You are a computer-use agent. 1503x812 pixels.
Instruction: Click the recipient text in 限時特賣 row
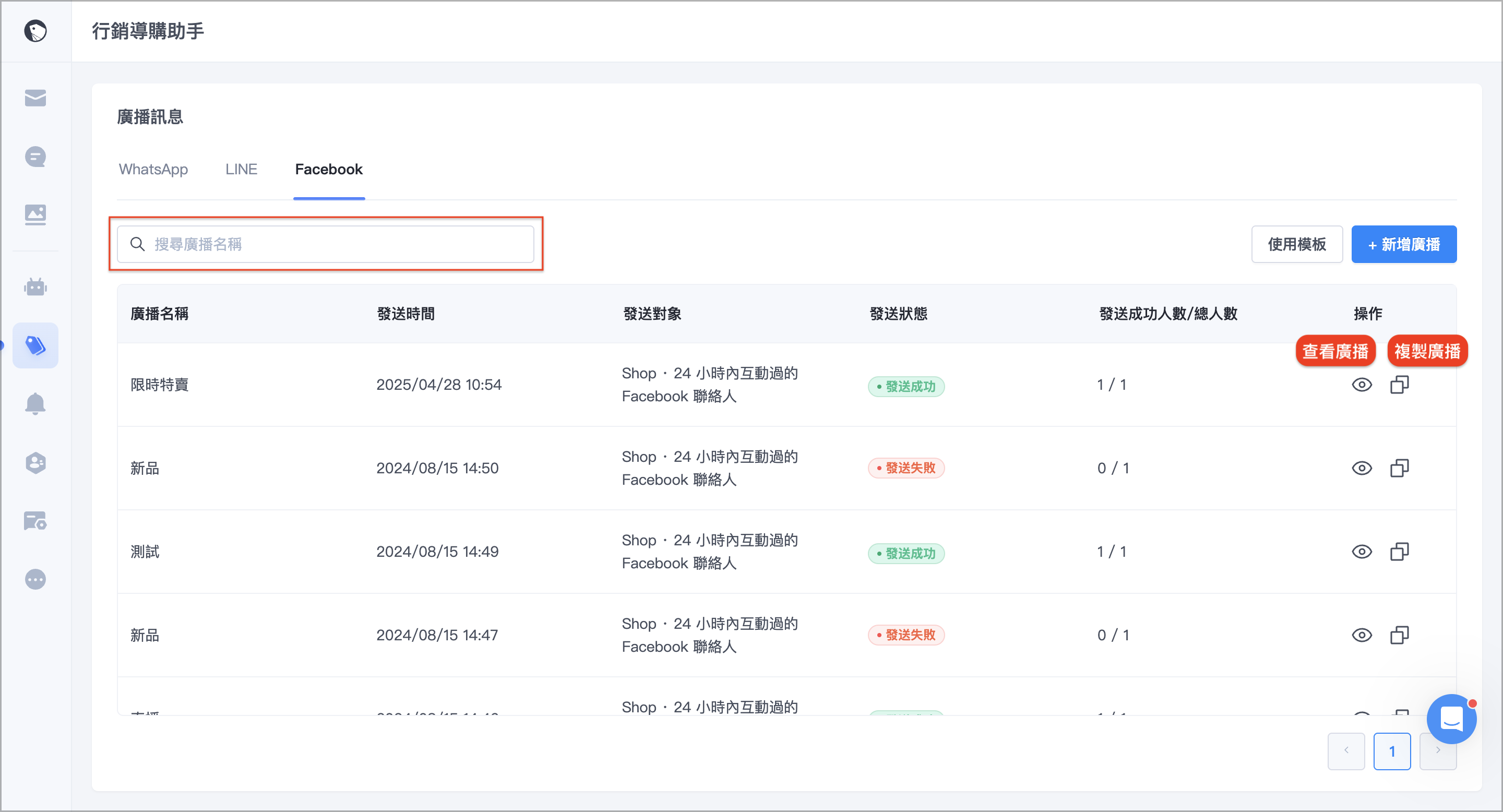pyautogui.click(x=710, y=385)
